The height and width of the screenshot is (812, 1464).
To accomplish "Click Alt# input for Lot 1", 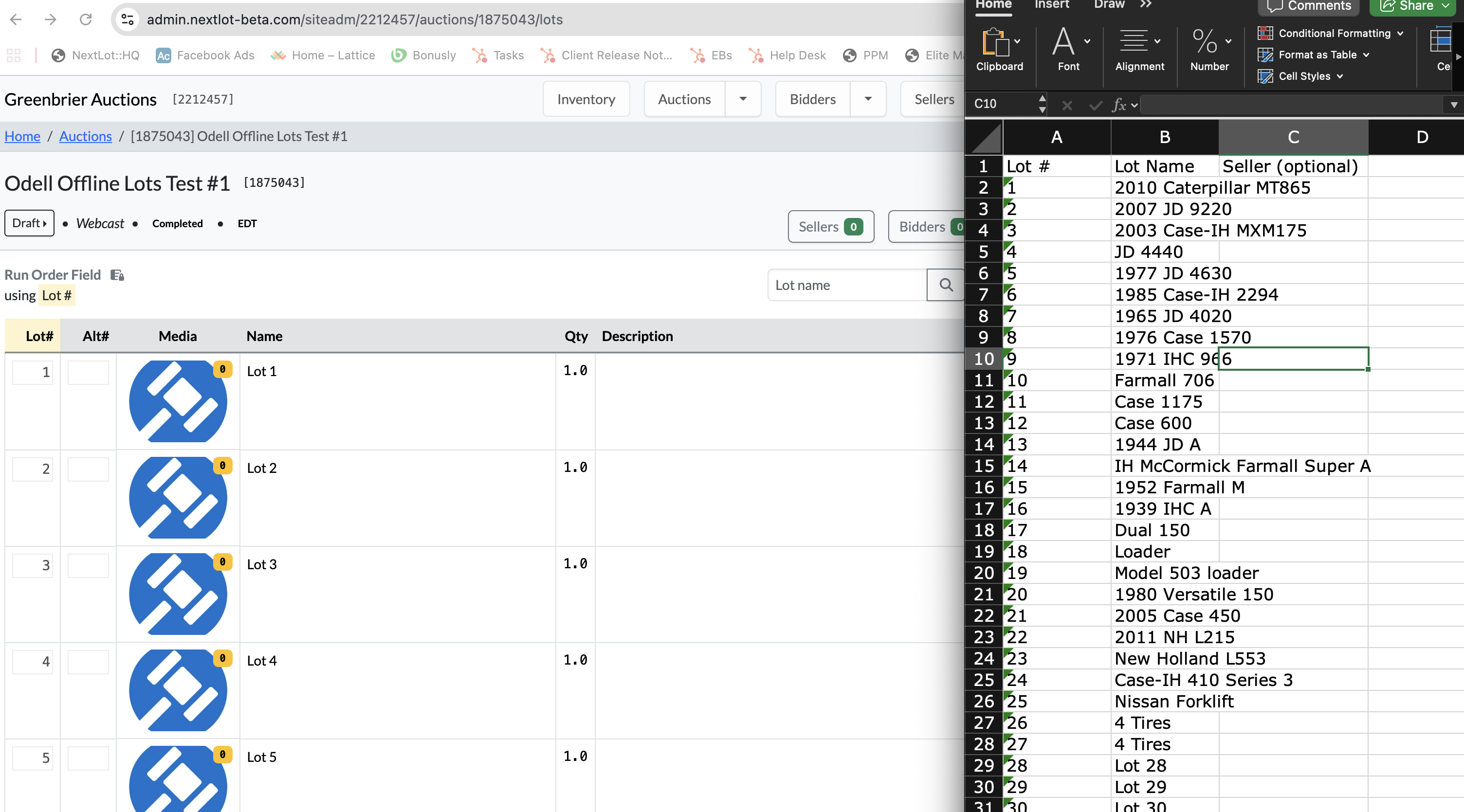I will [88, 372].
